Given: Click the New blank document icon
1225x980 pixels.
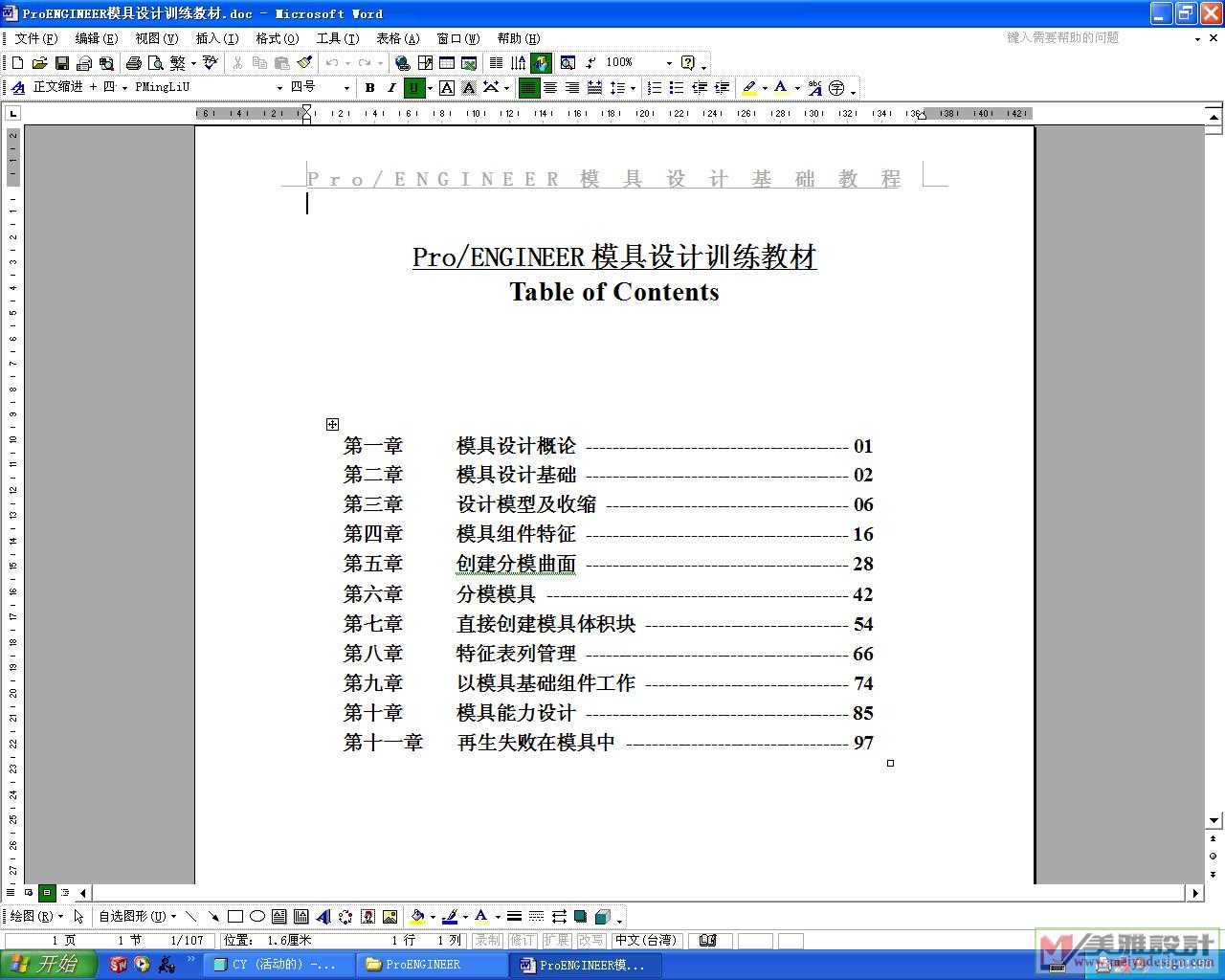Looking at the screenshot, I should click(17, 63).
